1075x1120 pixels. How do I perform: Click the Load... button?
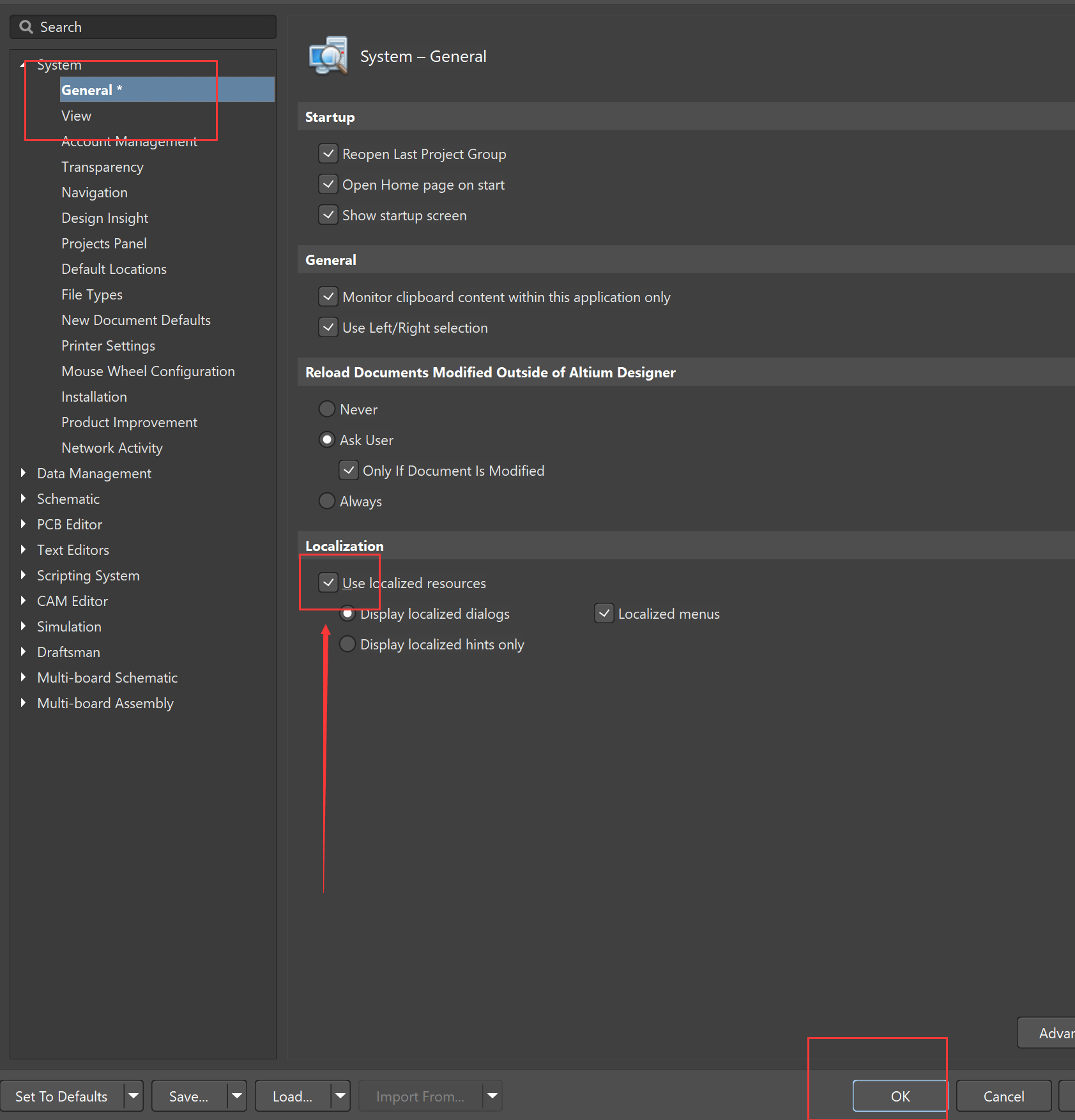[x=293, y=1096]
